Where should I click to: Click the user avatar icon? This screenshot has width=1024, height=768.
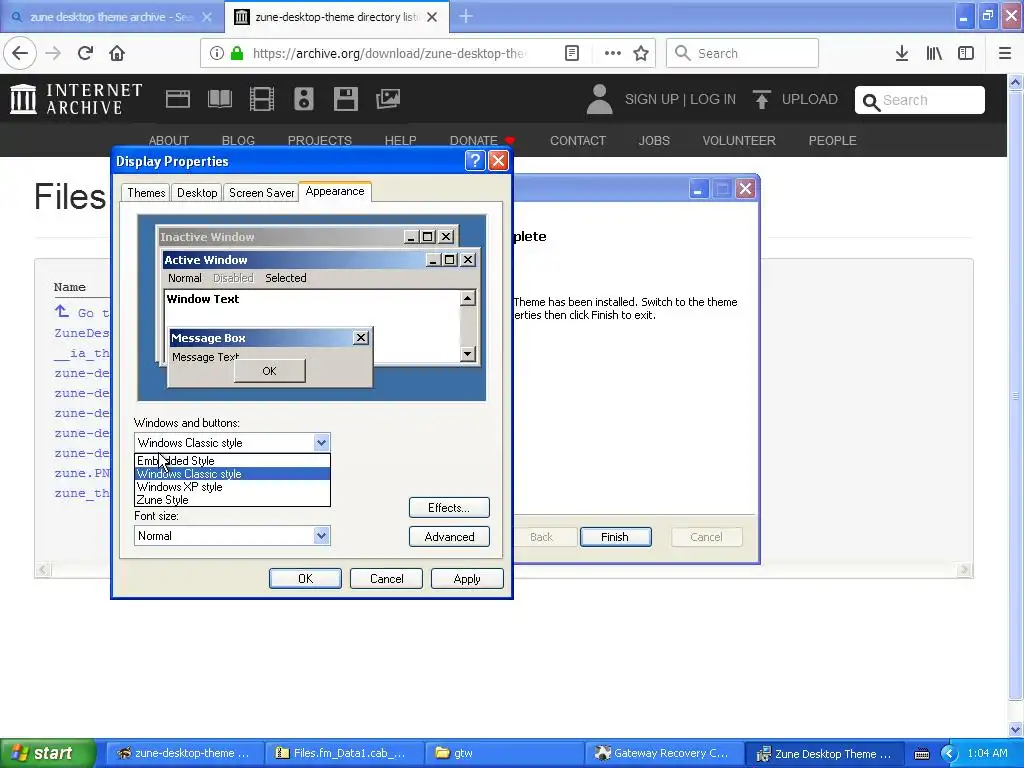(x=599, y=99)
